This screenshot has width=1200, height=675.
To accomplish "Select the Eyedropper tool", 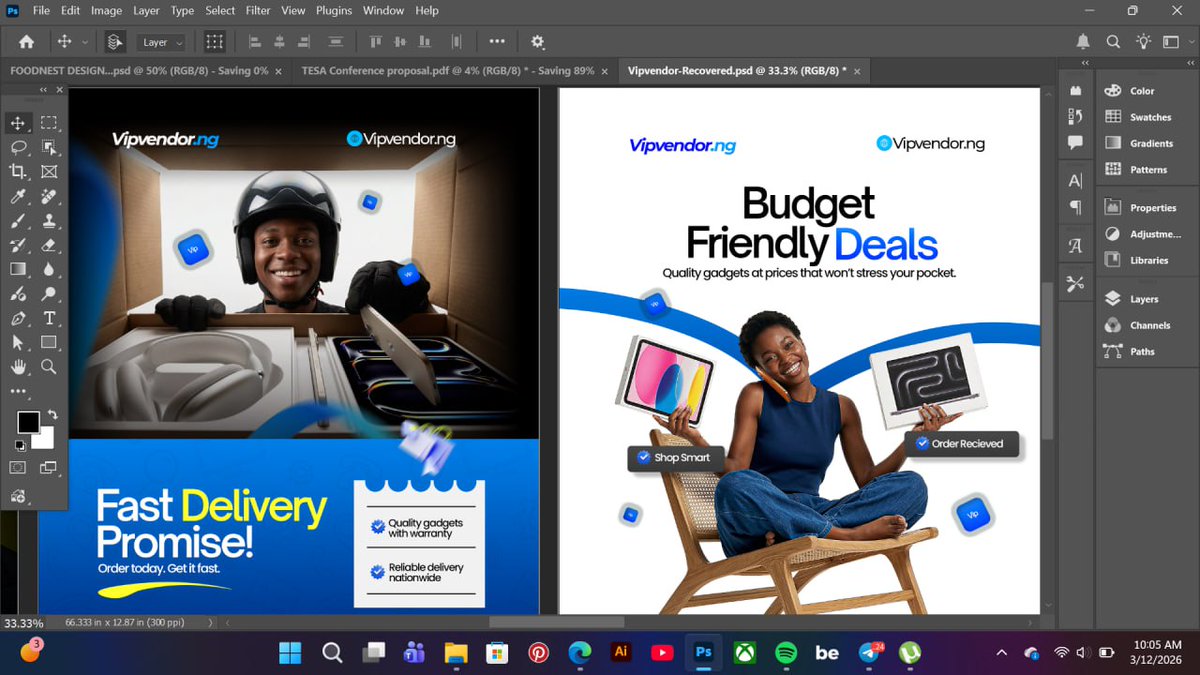I will 18,196.
